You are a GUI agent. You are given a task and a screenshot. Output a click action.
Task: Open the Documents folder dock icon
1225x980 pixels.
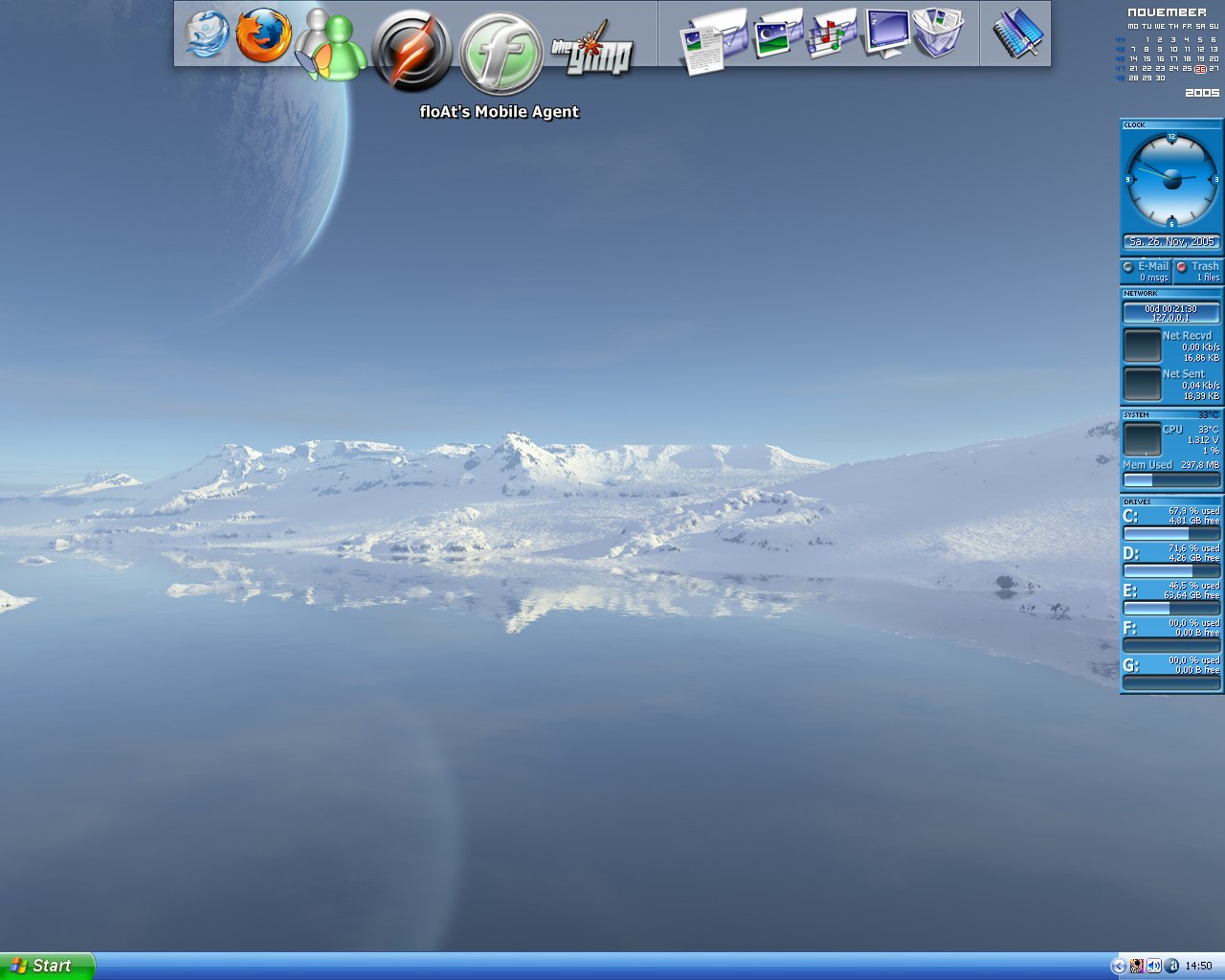[x=713, y=41]
